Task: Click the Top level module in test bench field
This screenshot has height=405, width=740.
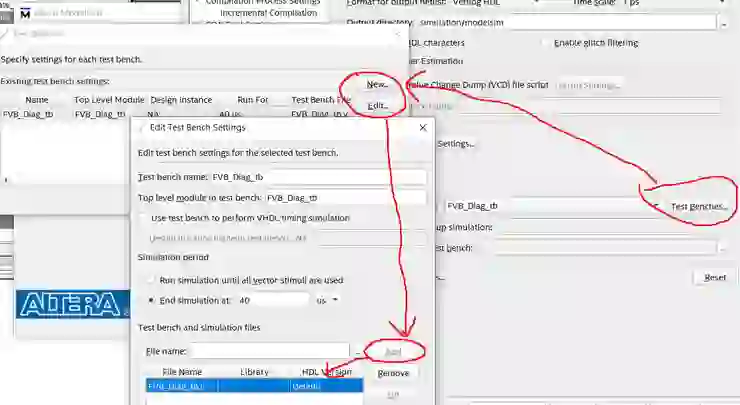Action: pyautogui.click(x=345, y=198)
